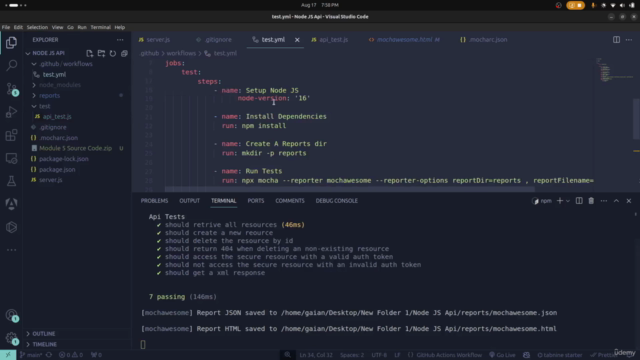
Task: Split the editor to the right
Action: point(616,40)
